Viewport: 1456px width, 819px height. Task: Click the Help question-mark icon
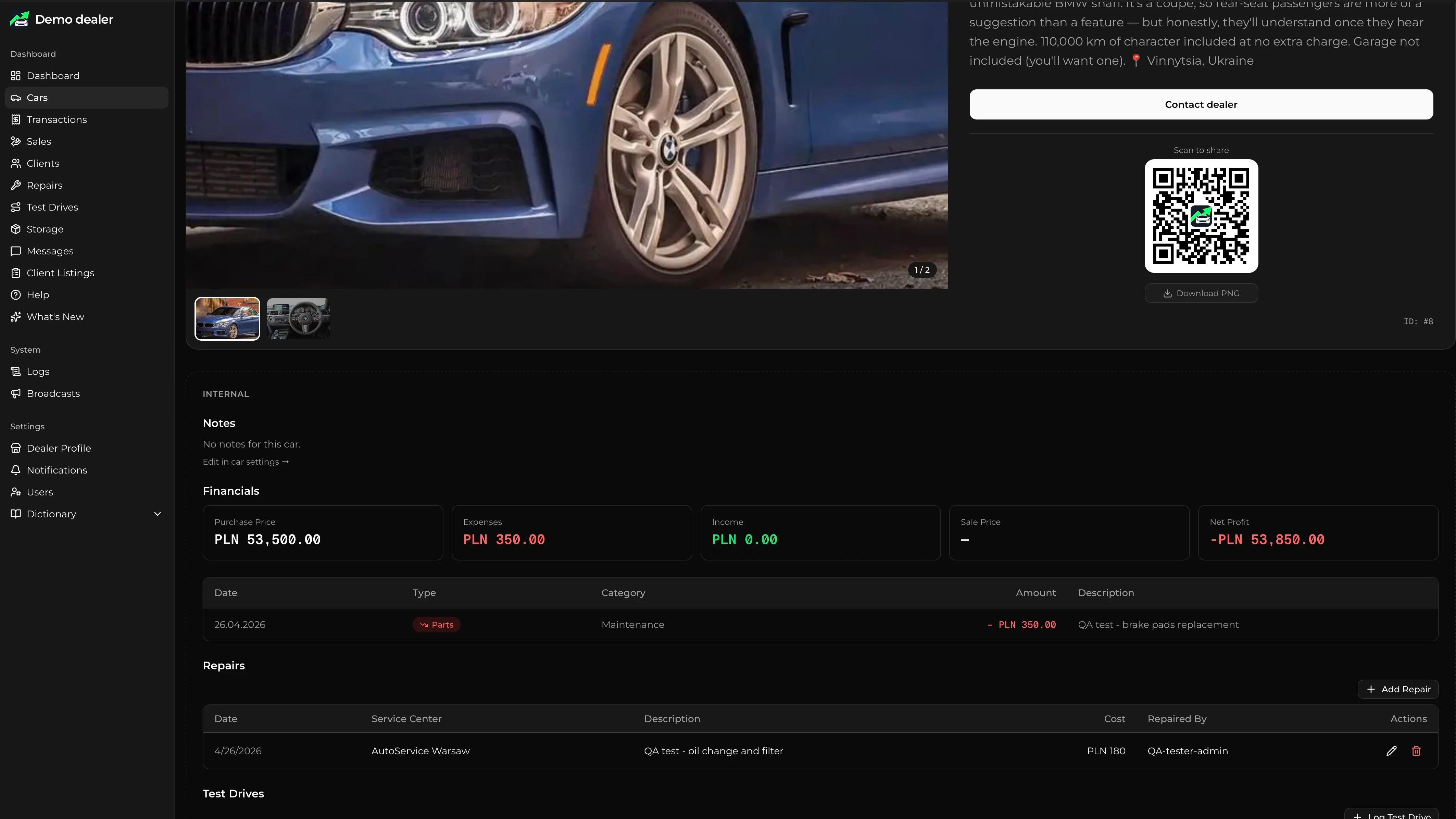[x=16, y=295]
